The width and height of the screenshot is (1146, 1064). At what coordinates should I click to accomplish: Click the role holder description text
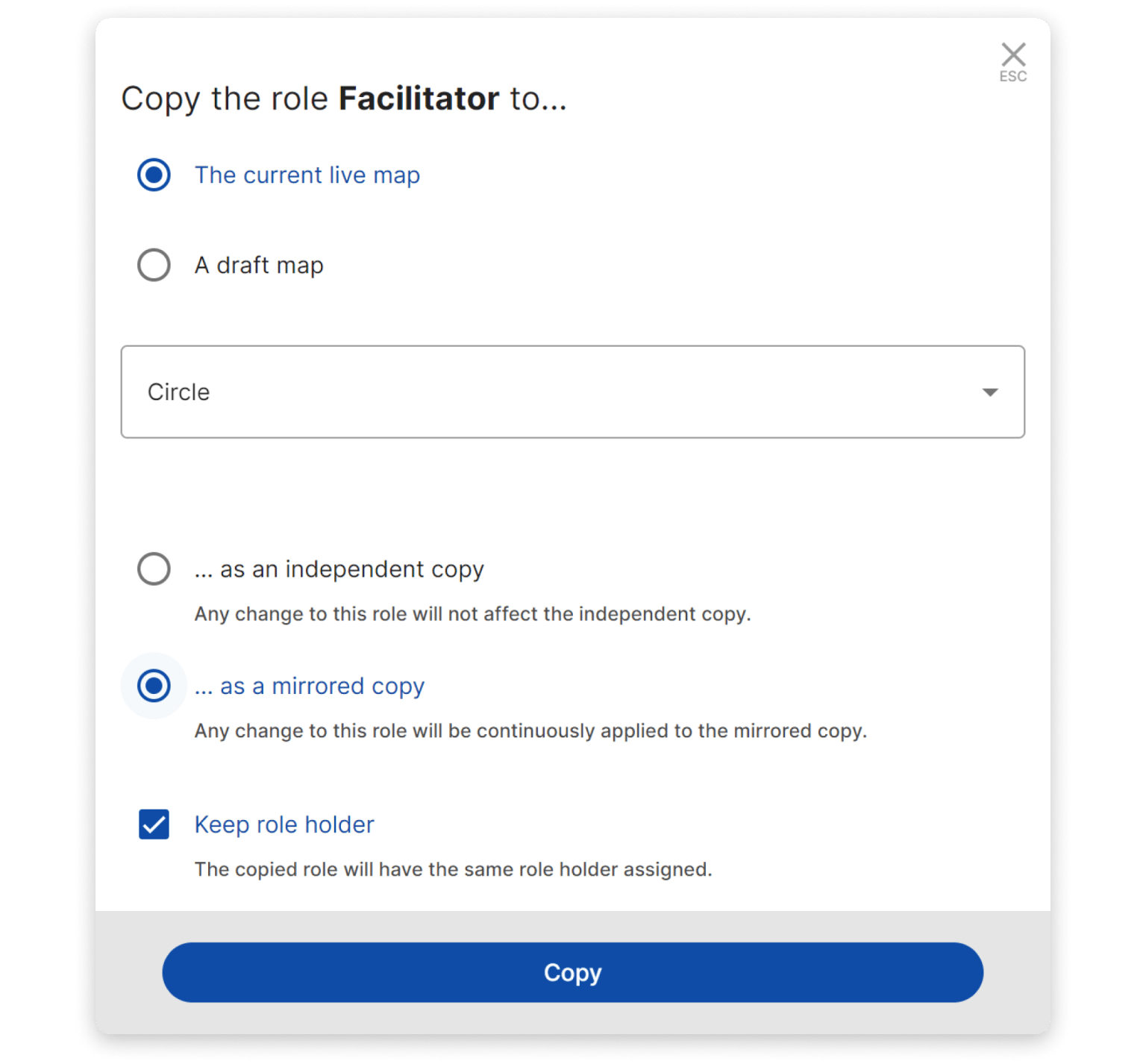pos(453,870)
